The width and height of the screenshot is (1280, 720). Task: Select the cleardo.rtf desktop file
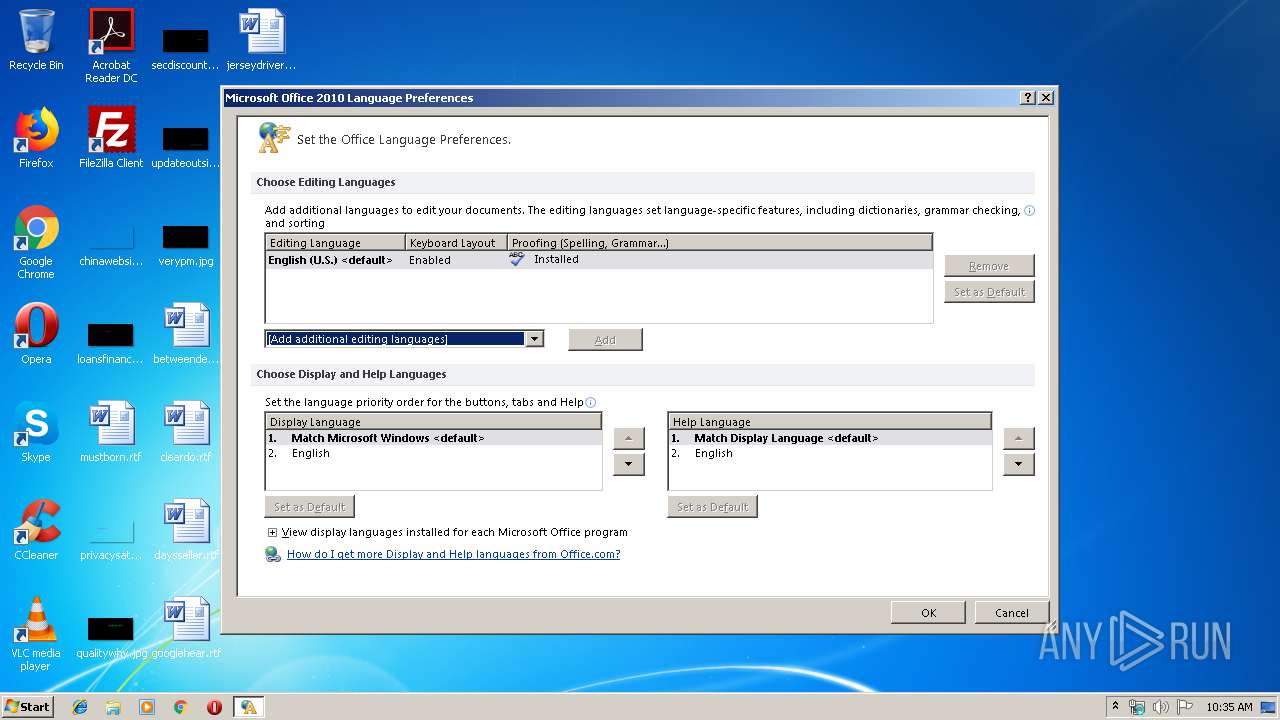pos(186,432)
